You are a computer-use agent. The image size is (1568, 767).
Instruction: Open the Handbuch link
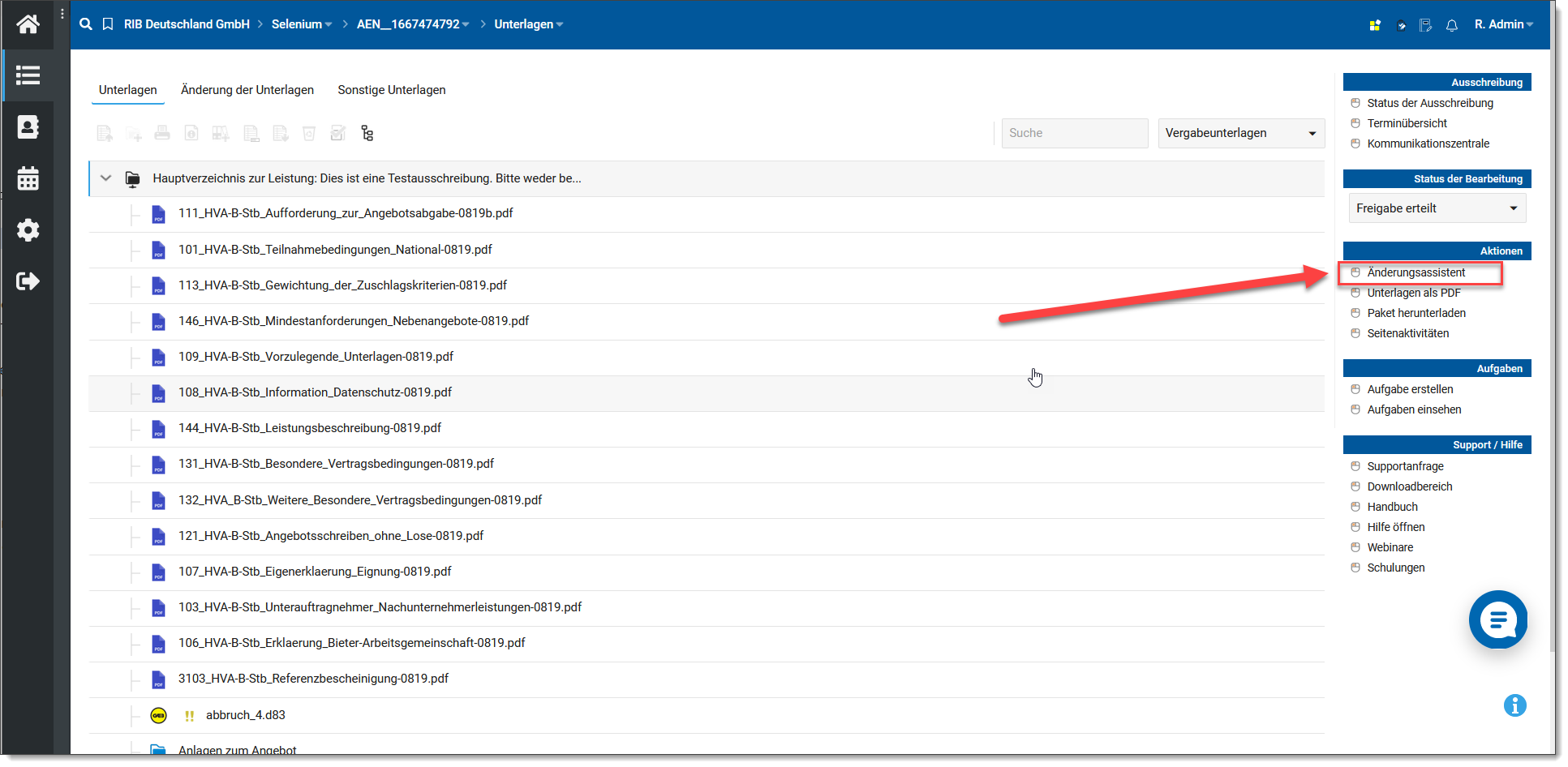tap(1392, 507)
